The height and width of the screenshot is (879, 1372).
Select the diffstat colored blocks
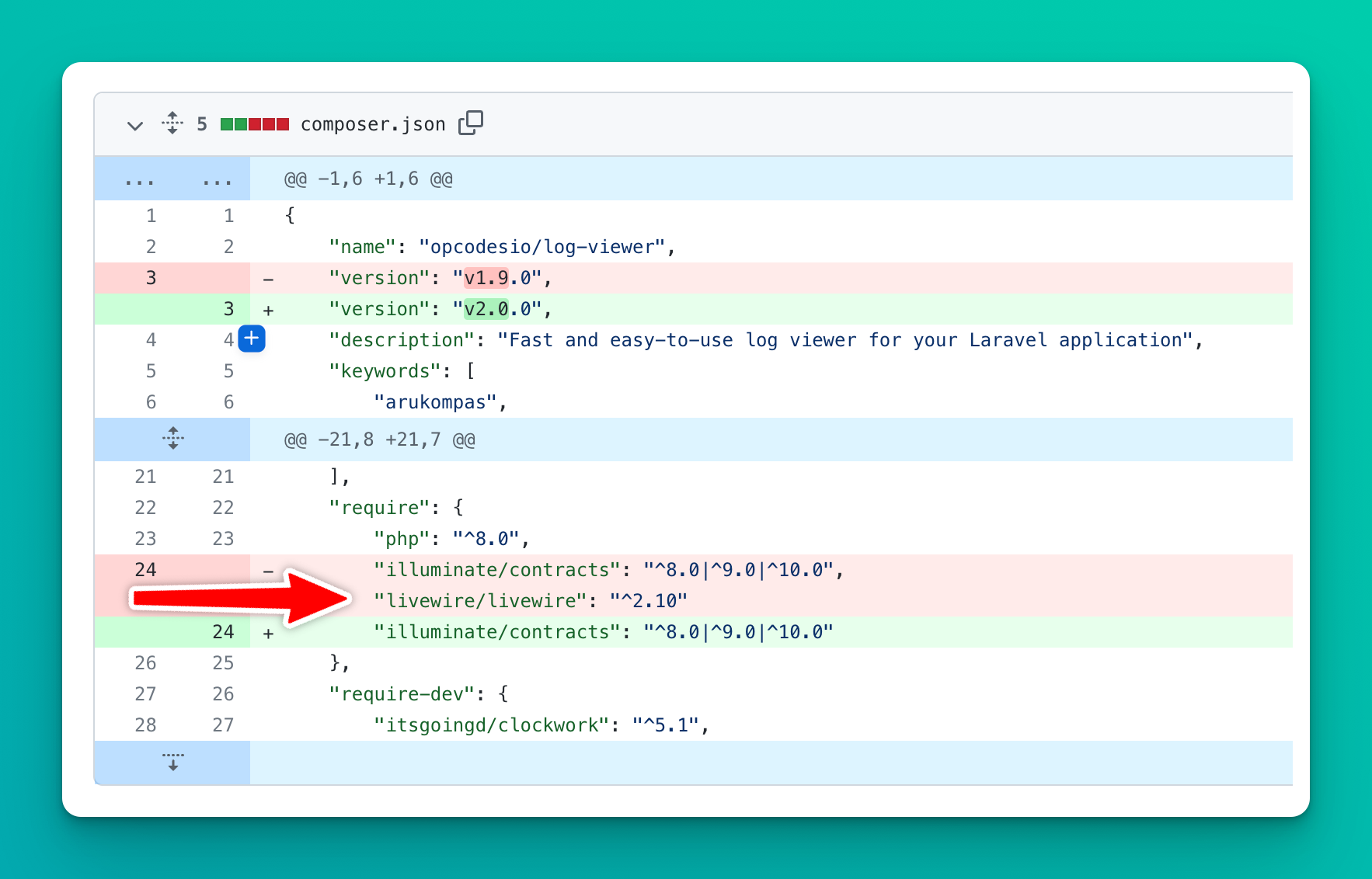click(x=255, y=124)
